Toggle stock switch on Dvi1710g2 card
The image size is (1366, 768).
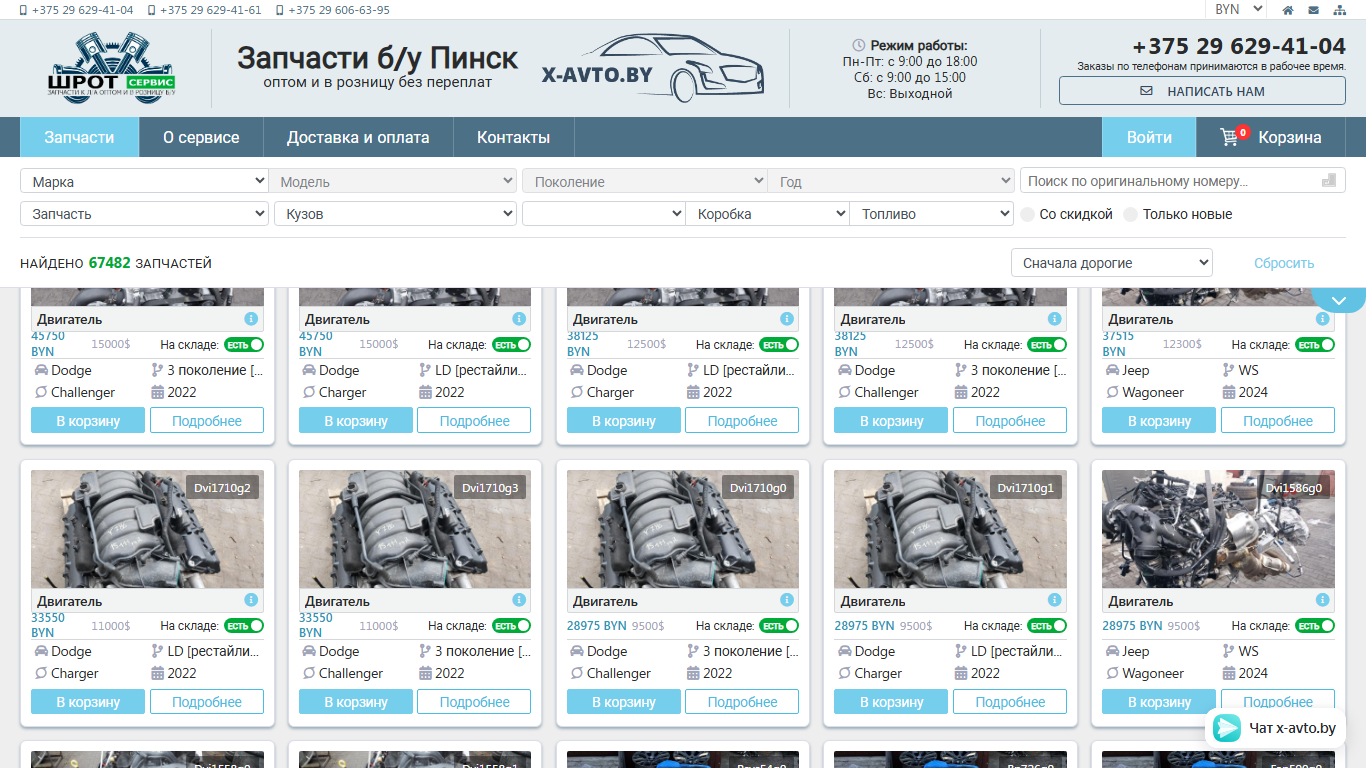click(244, 626)
